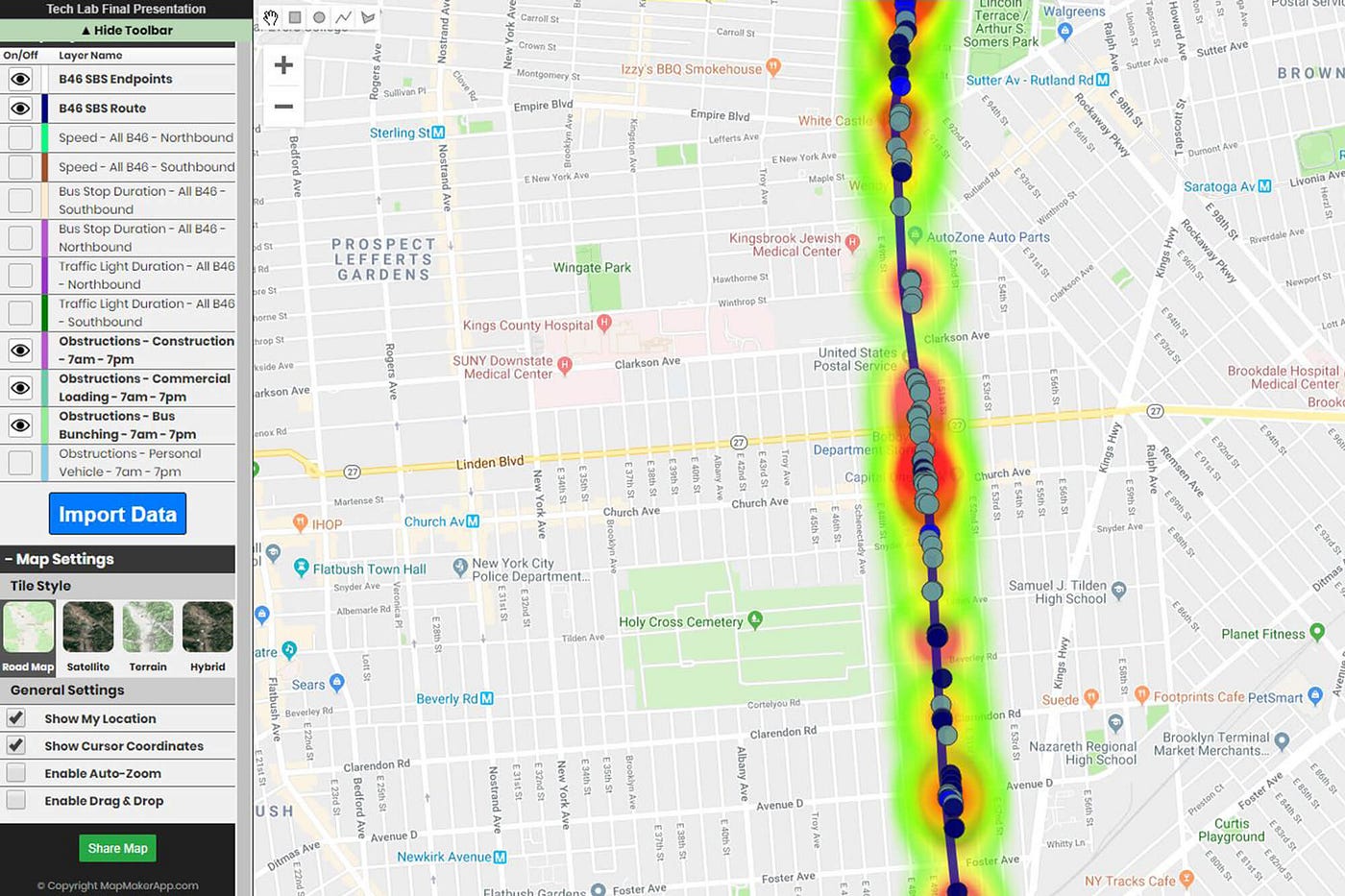Image resolution: width=1345 pixels, height=896 pixels.
Task: Uncheck Show My Location
Action: point(15,718)
